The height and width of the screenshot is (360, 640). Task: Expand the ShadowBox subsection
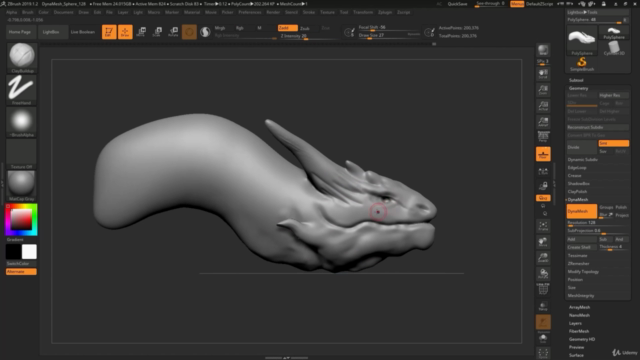(x=579, y=184)
